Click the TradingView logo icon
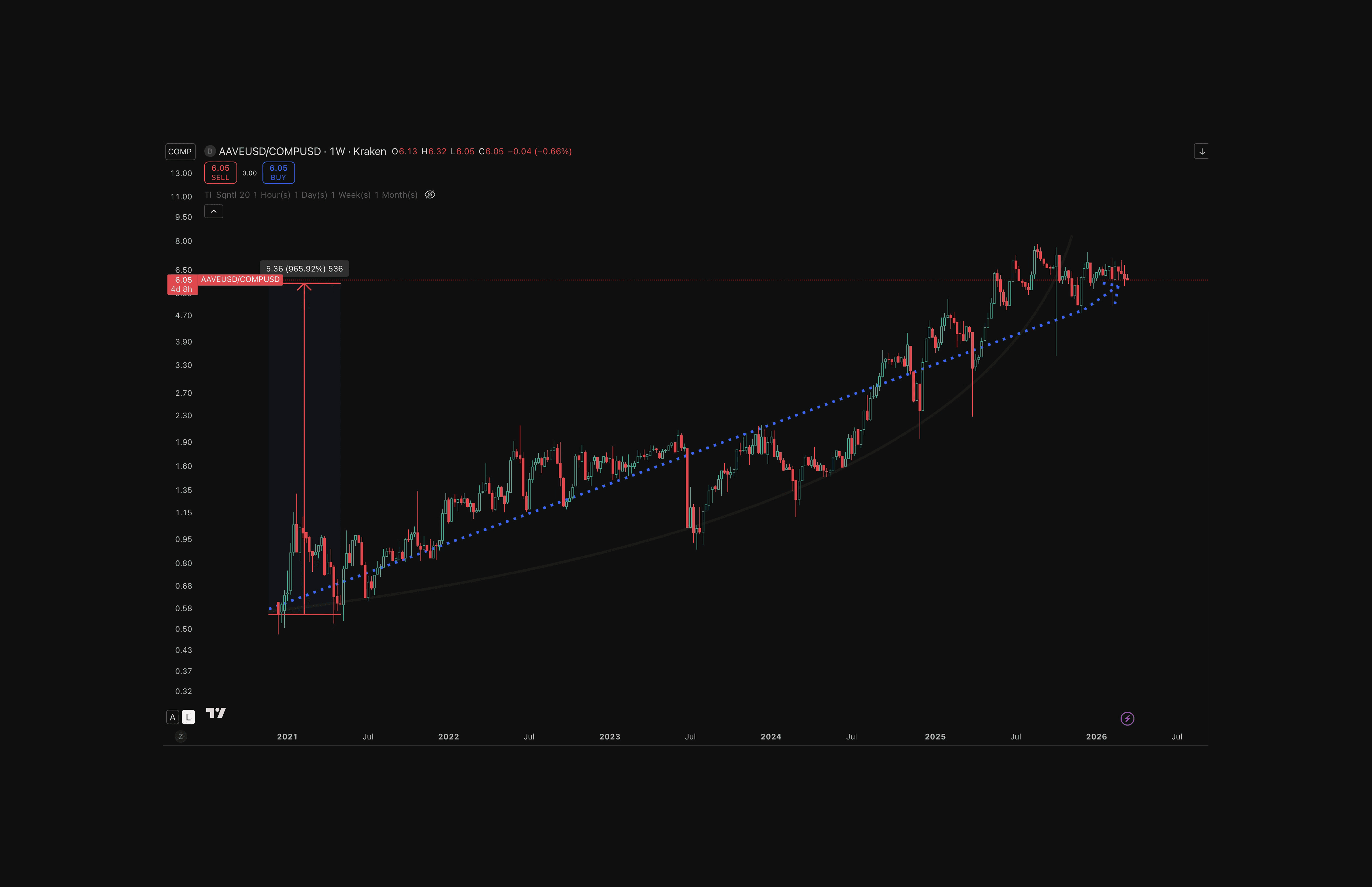The height and width of the screenshot is (887, 1372). 216,713
